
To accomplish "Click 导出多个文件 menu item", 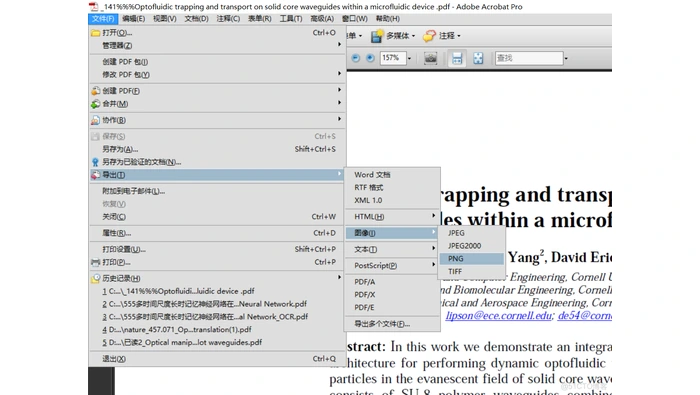I will pyautogui.click(x=392, y=324).
